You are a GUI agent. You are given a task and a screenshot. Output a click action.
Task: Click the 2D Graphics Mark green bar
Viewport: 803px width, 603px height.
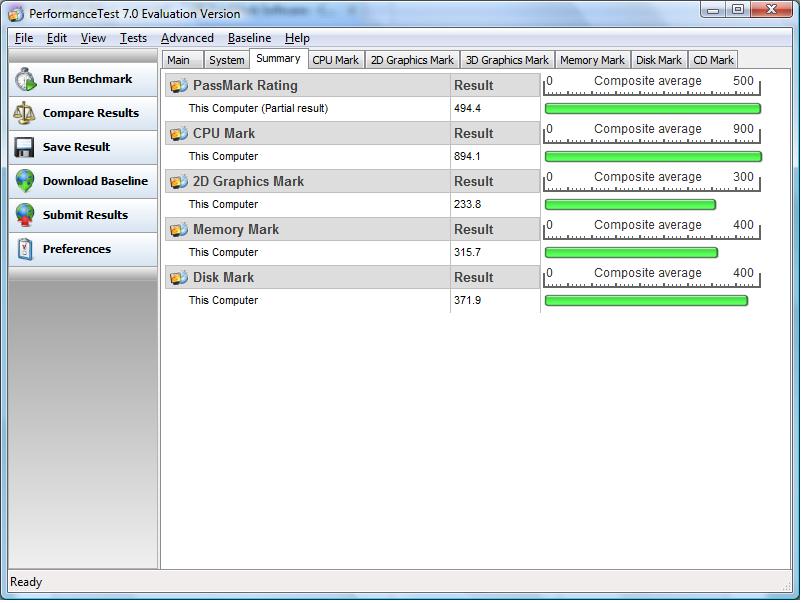pyautogui.click(x=630, y=205)
